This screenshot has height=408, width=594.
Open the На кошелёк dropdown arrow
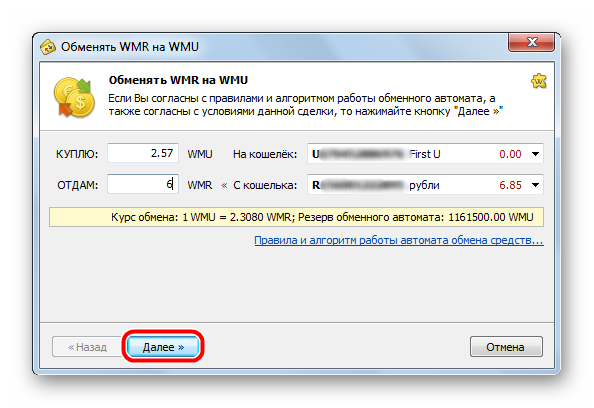535,154
